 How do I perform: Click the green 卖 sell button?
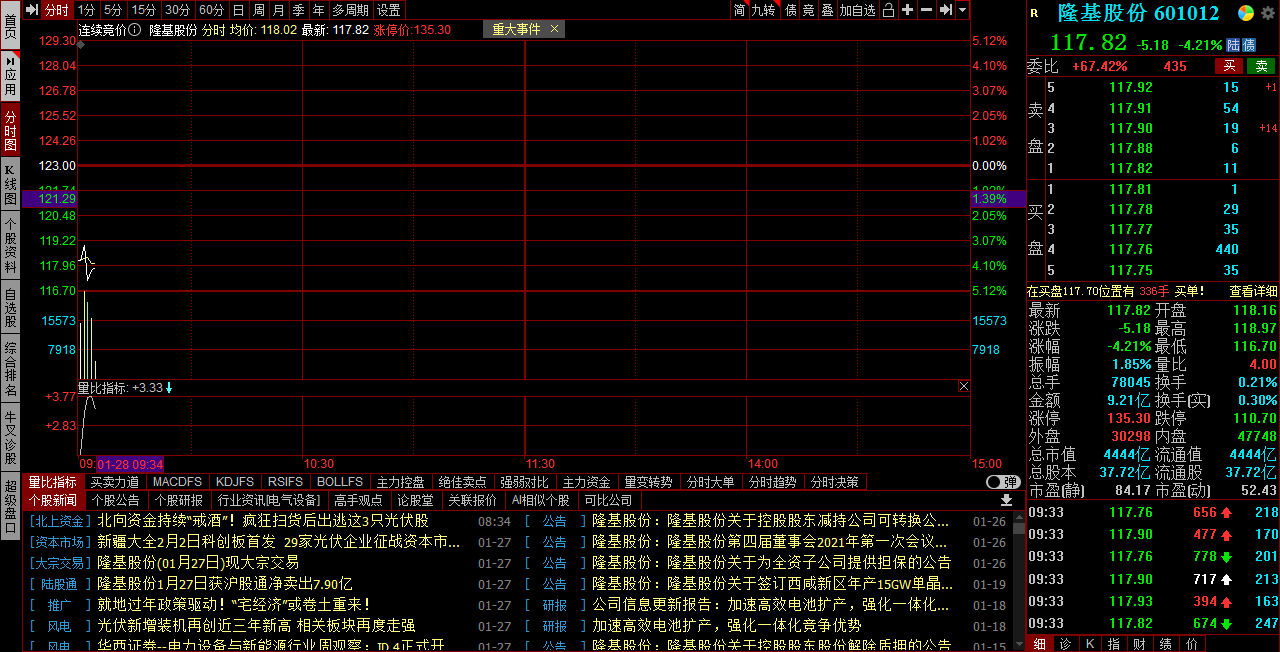(1260, 66)
